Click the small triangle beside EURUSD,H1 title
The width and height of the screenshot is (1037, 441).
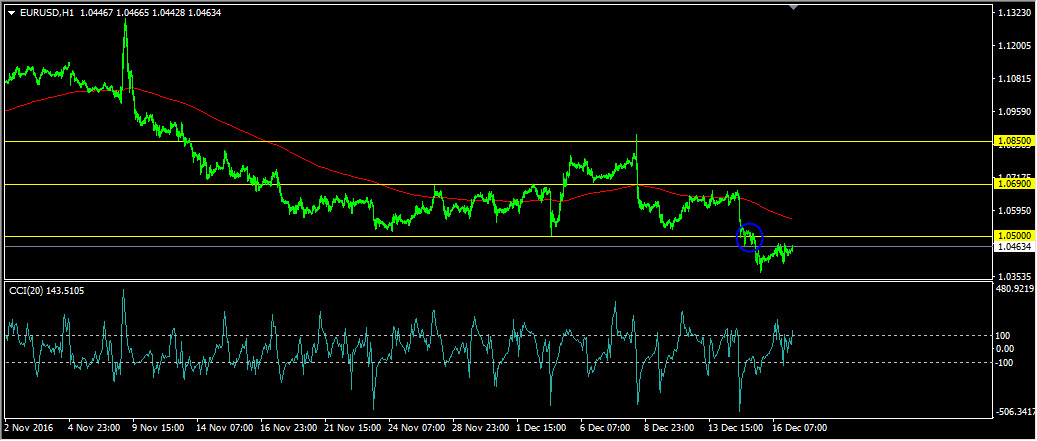coord(11,13)
